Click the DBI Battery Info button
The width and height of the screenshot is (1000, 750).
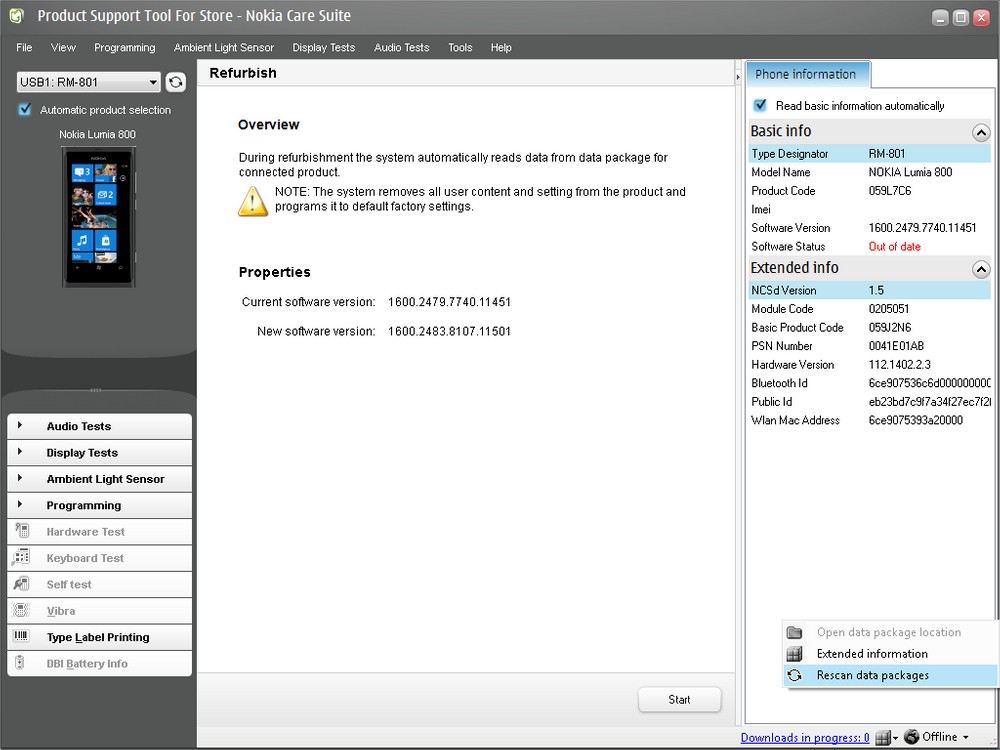coord(99,663)
